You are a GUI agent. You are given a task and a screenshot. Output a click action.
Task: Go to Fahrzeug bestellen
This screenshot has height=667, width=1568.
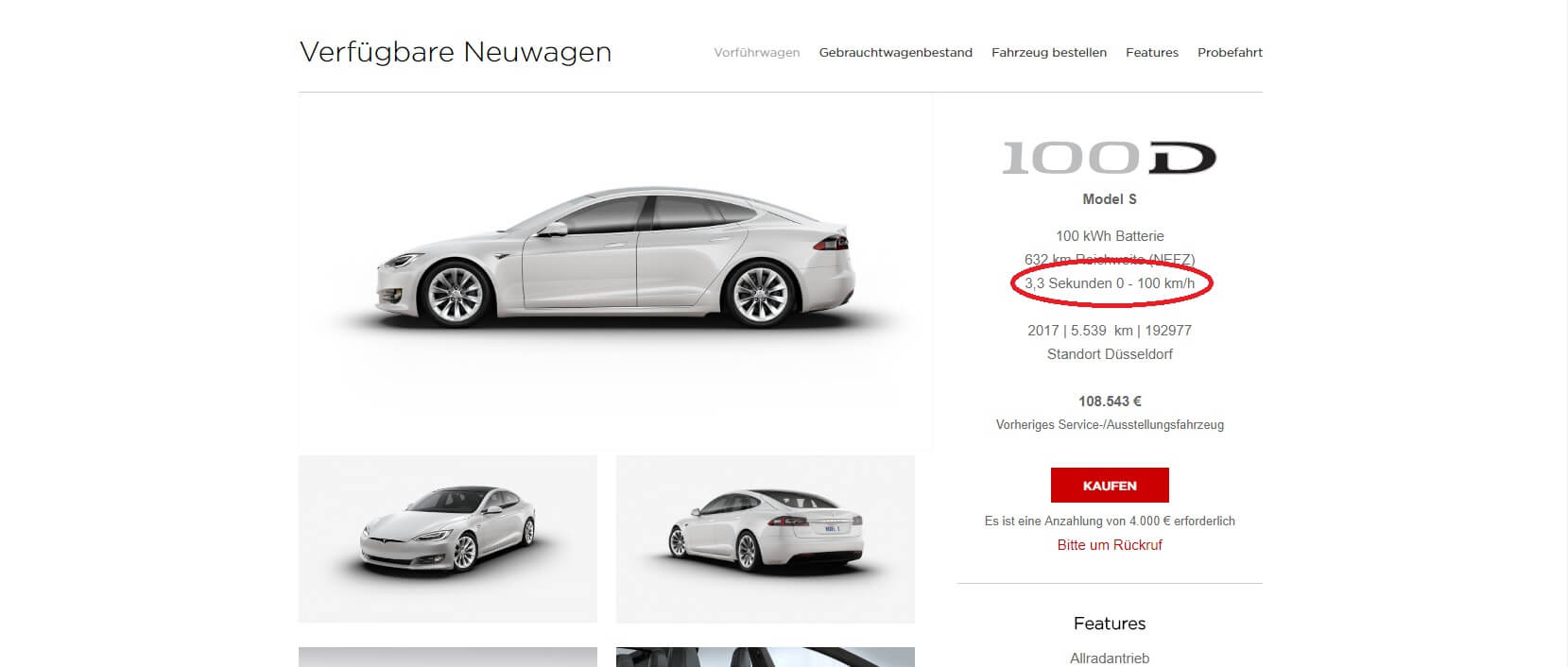pos(1048,53)
